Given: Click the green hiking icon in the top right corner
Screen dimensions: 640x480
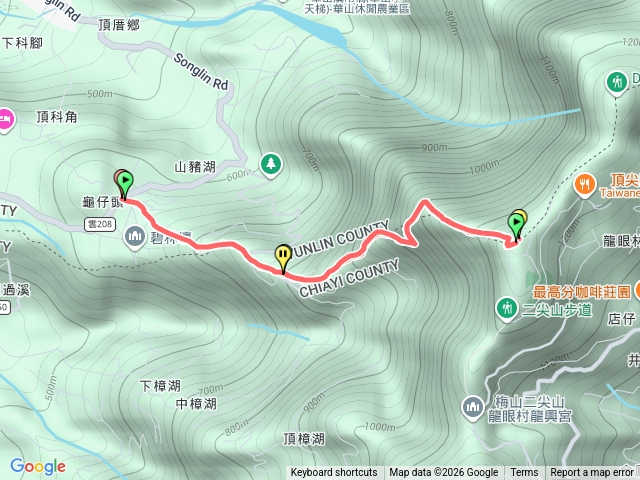Looking at the screenshot, I should pyautogui.click(x=617, y=83).
